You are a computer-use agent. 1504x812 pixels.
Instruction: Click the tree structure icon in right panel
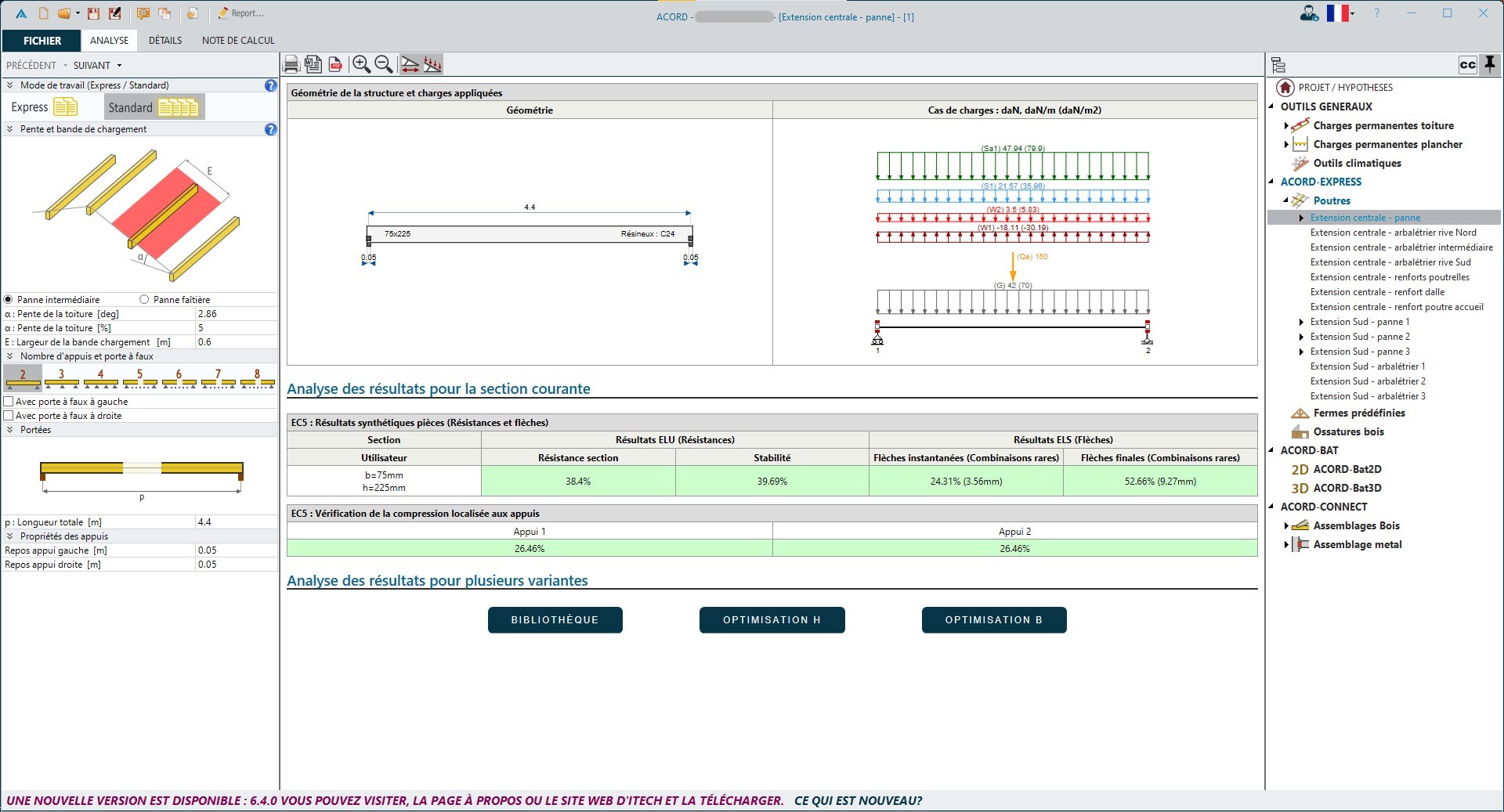1279,65
